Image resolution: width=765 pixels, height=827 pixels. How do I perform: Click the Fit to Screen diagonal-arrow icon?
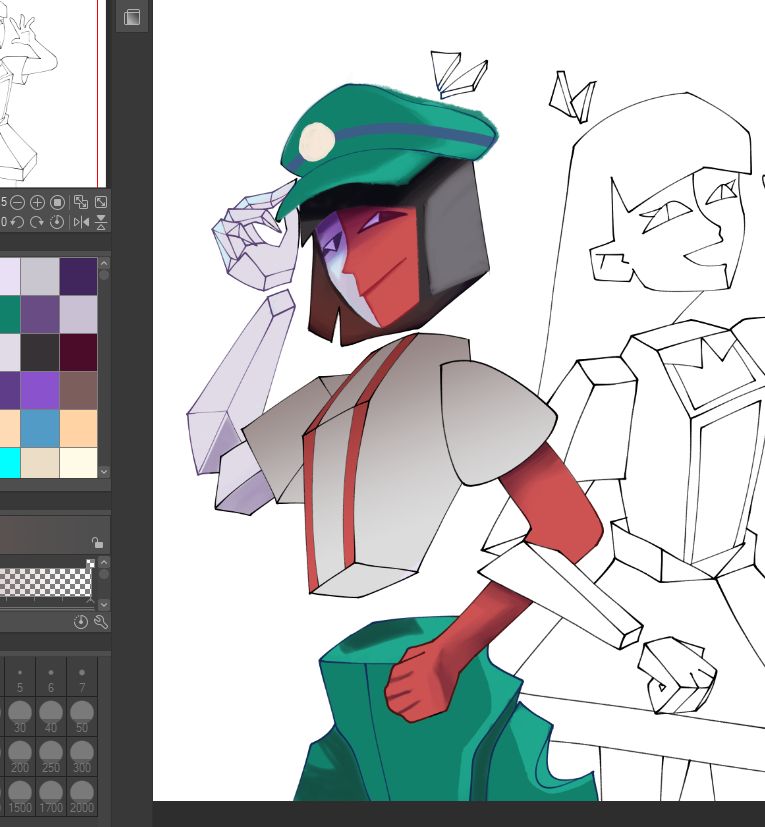pos(101,202)
